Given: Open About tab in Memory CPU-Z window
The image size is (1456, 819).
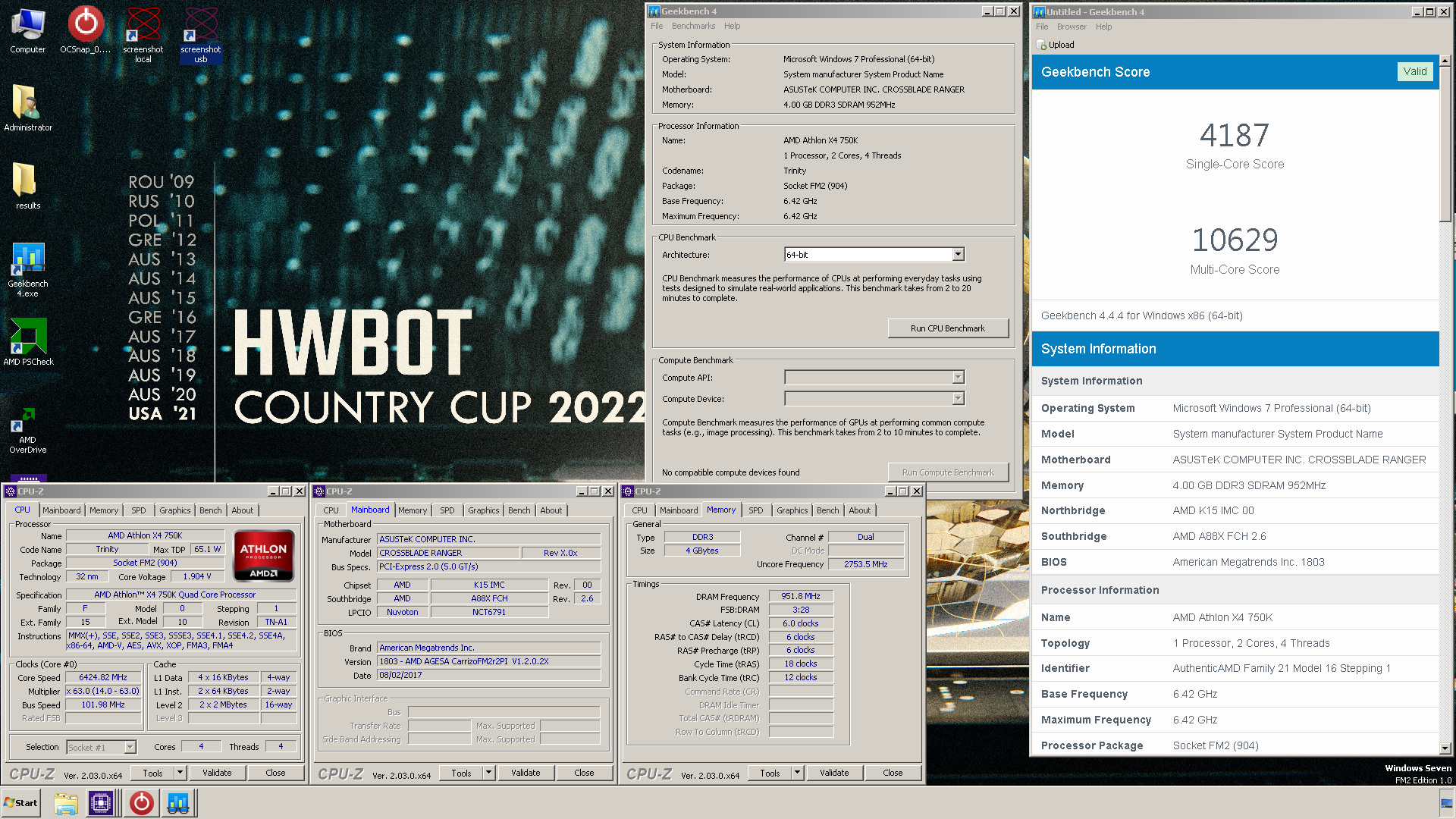Looking at the screenshot, I should pyautogui.click(x=860, y=510).
